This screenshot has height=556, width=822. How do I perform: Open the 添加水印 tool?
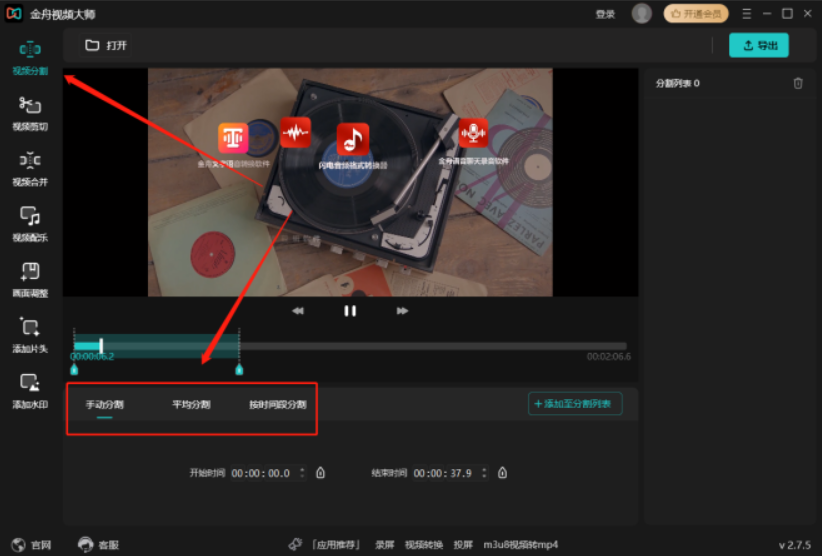pos(30,391)
